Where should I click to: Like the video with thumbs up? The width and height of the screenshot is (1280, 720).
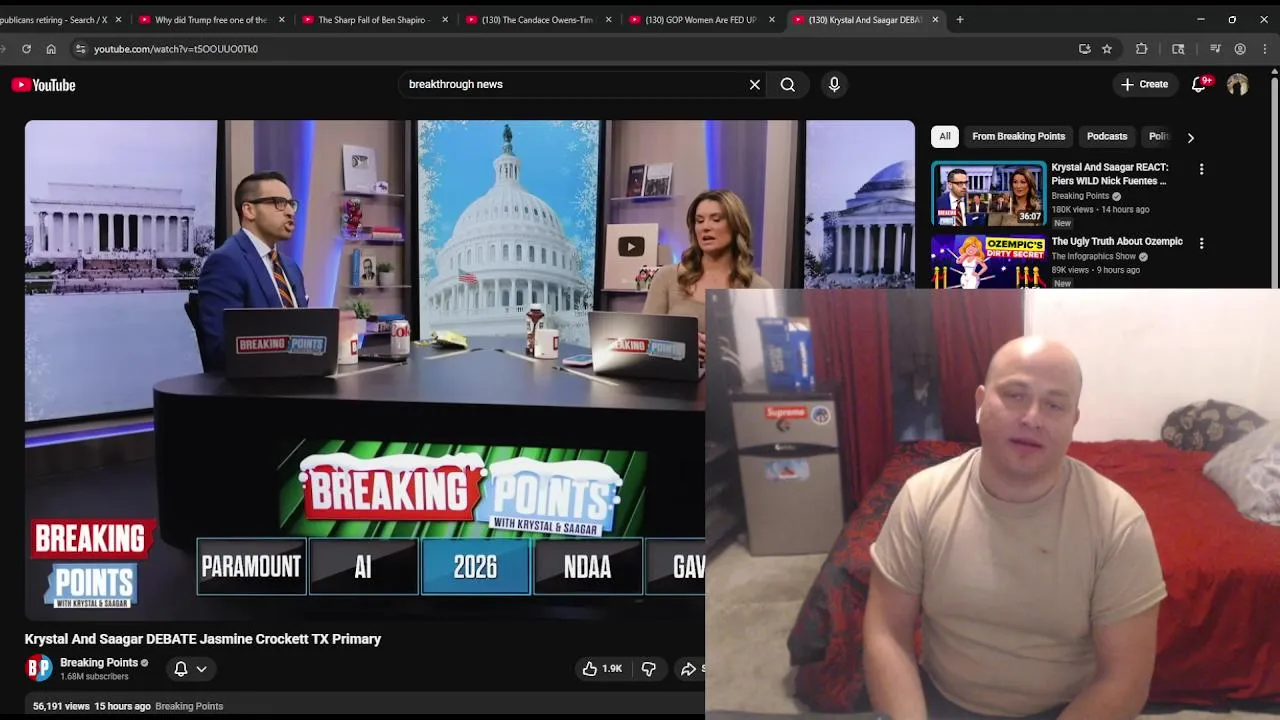(602, 669)
